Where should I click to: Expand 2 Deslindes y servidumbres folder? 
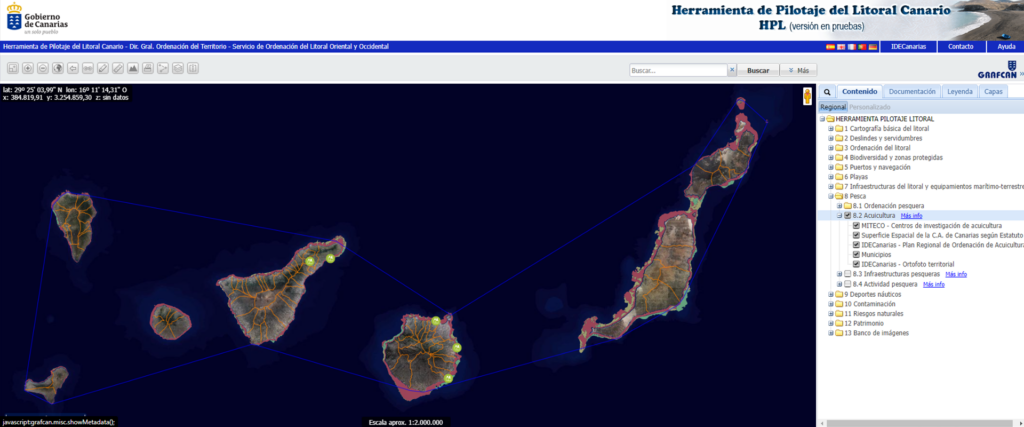pyautogui.click(x=831, y=138)
